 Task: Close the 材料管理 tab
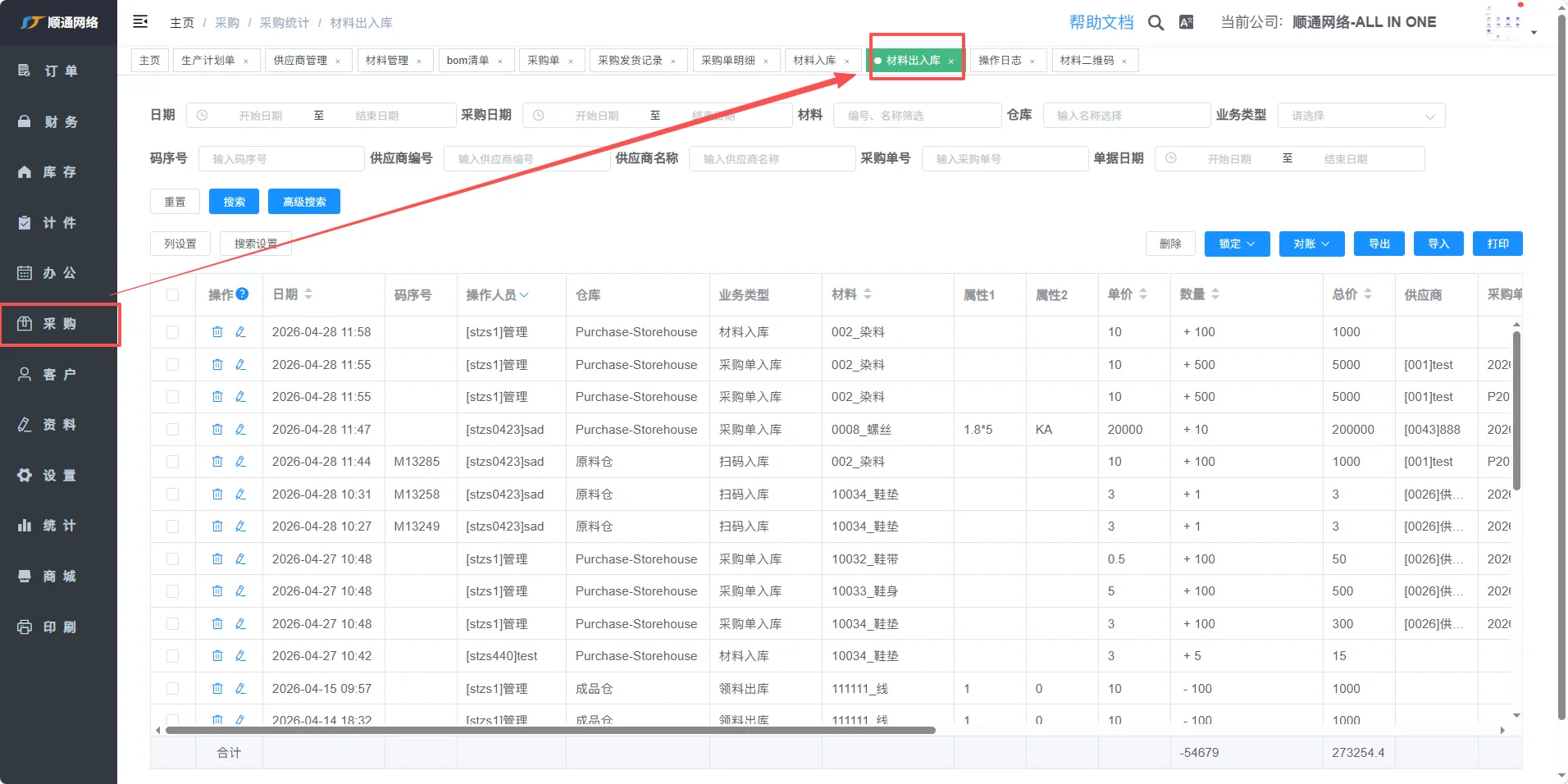pos(419,62)
